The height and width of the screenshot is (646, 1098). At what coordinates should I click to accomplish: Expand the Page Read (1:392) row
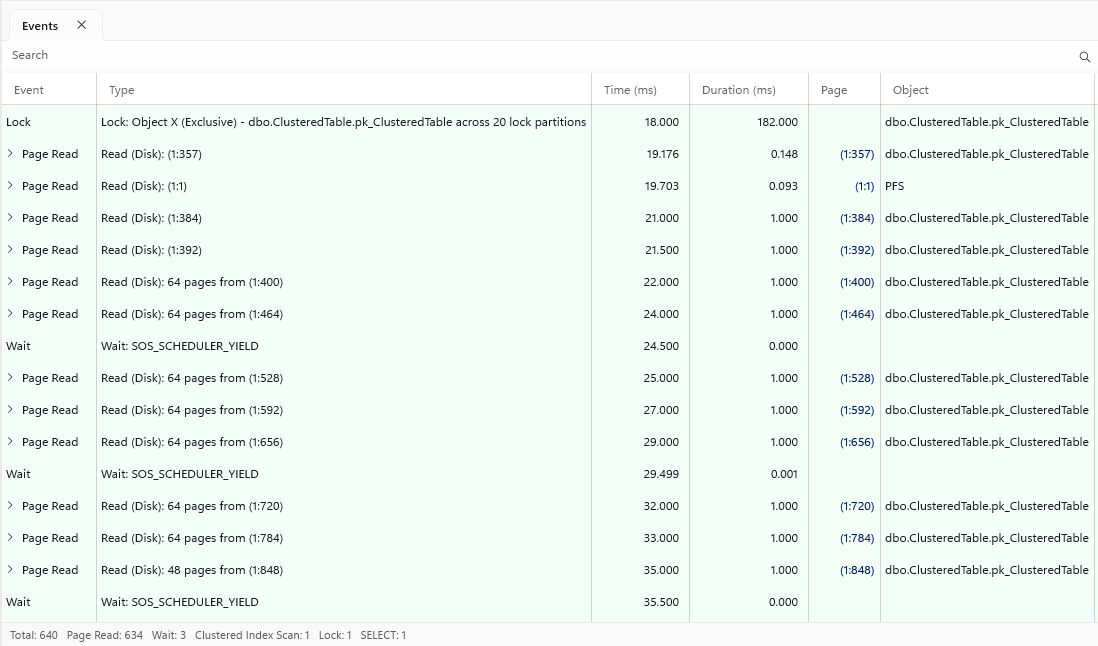10,249
